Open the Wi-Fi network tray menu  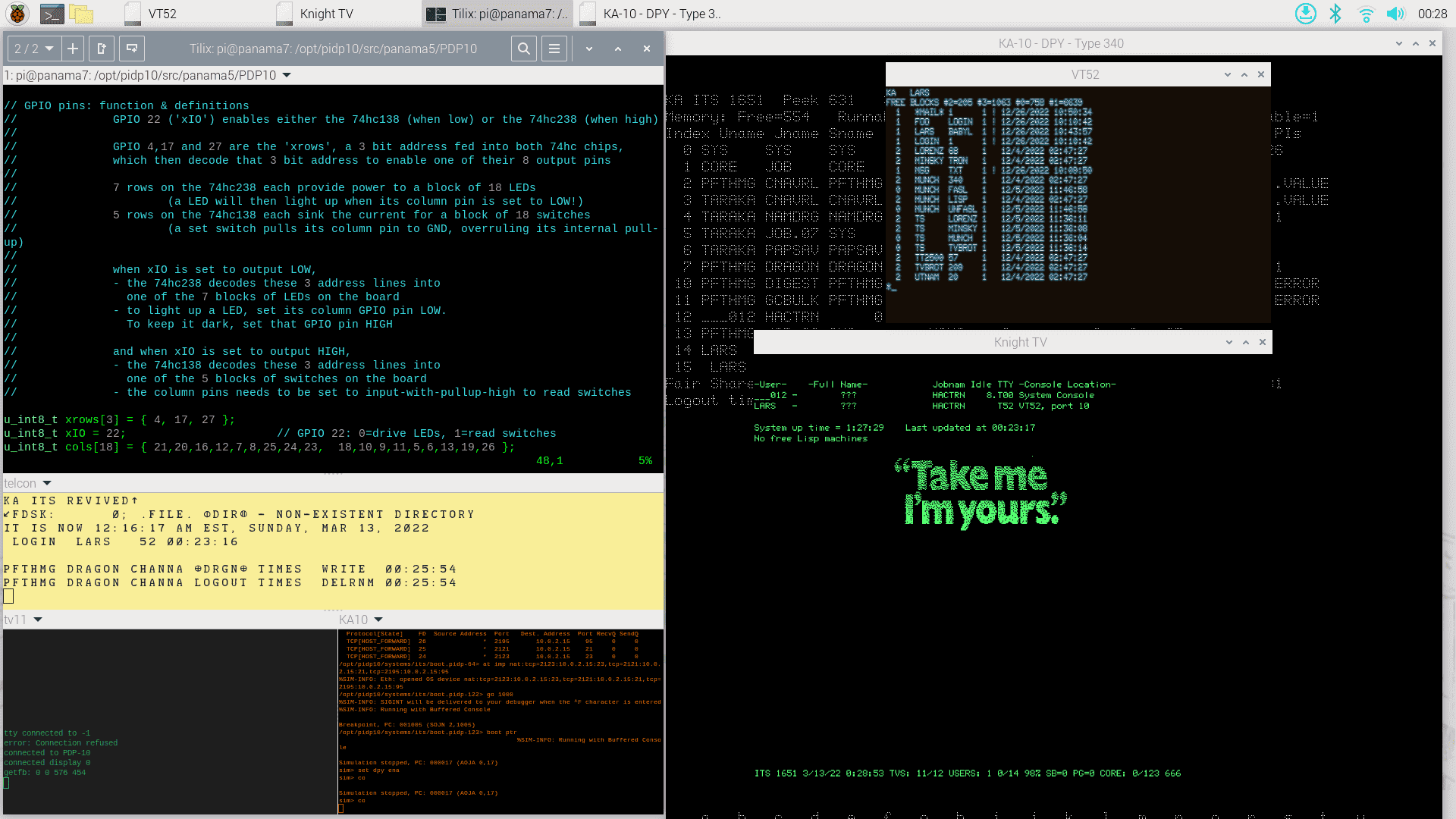pyautogui.click(x=1366, y=14)
